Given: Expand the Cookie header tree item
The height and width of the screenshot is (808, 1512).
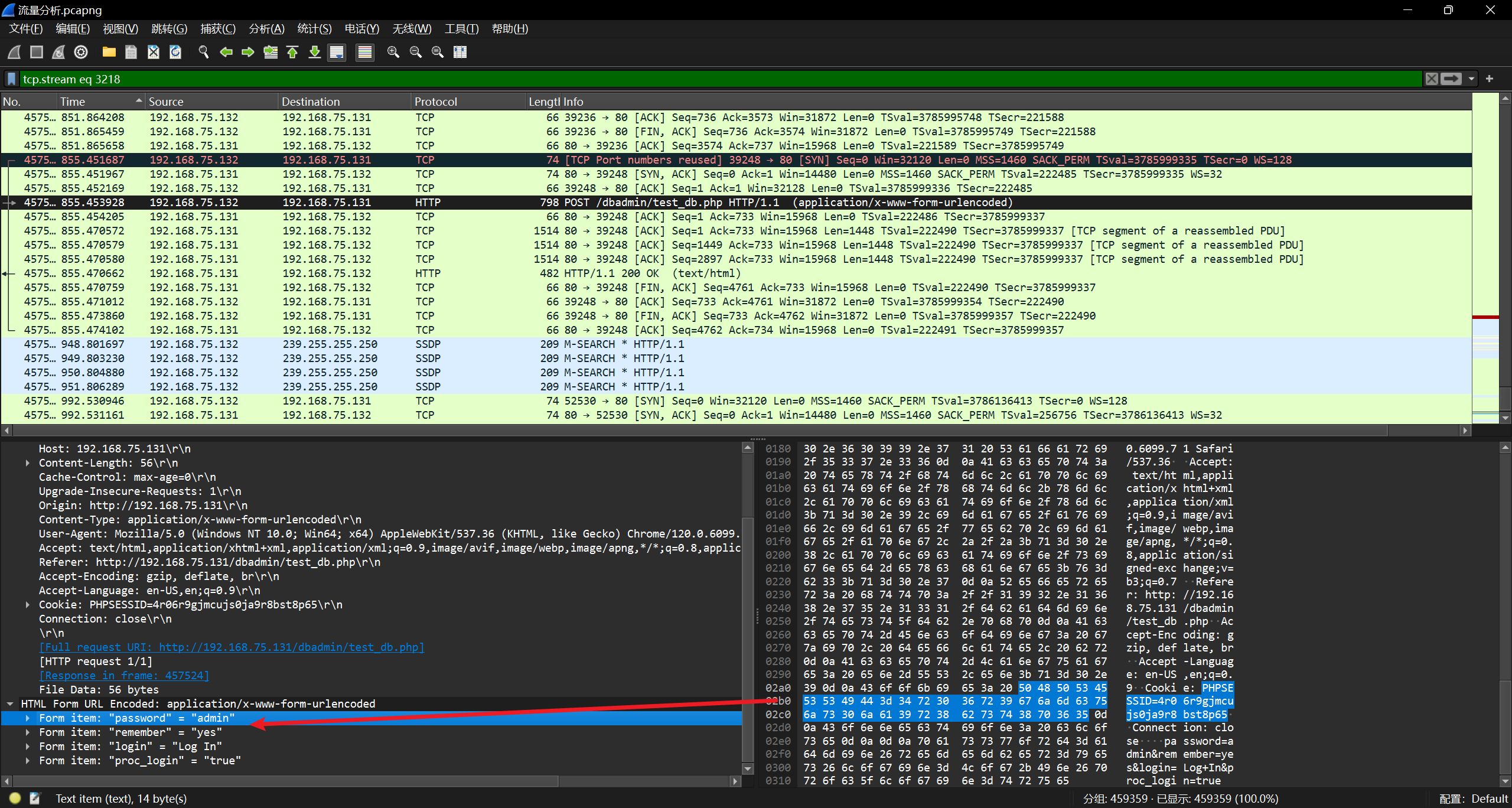Looking at the screenshot, I should [28, 605].
